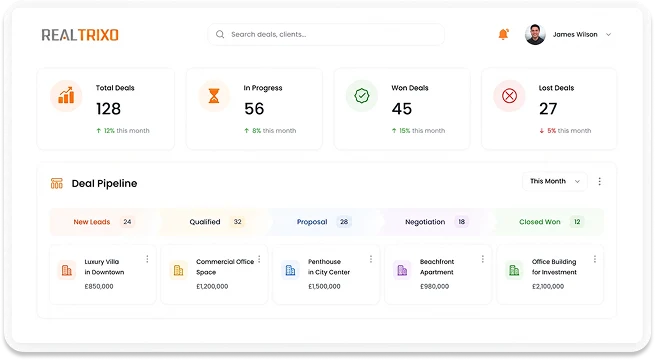655x360 pixels.
Task: Open notifications bell
Action: 504,34
